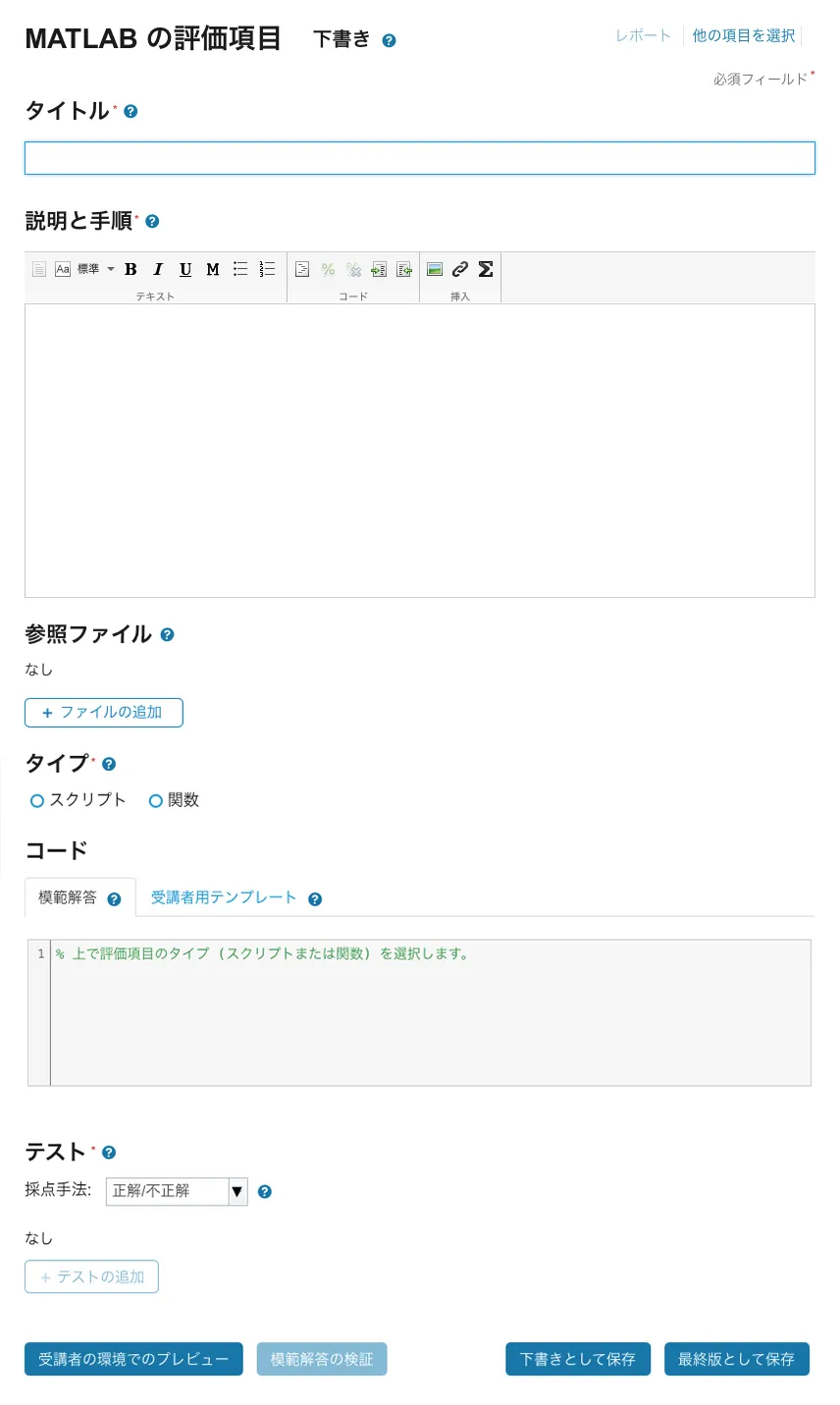Click the ファイルの追加 button
The image size is (840, 1405).
click(x=104, y=713)
